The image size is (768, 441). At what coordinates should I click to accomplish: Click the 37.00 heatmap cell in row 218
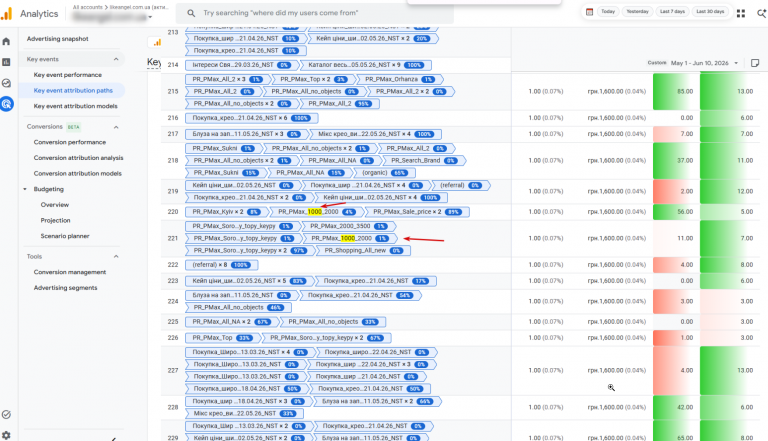(x=675, y=160)
